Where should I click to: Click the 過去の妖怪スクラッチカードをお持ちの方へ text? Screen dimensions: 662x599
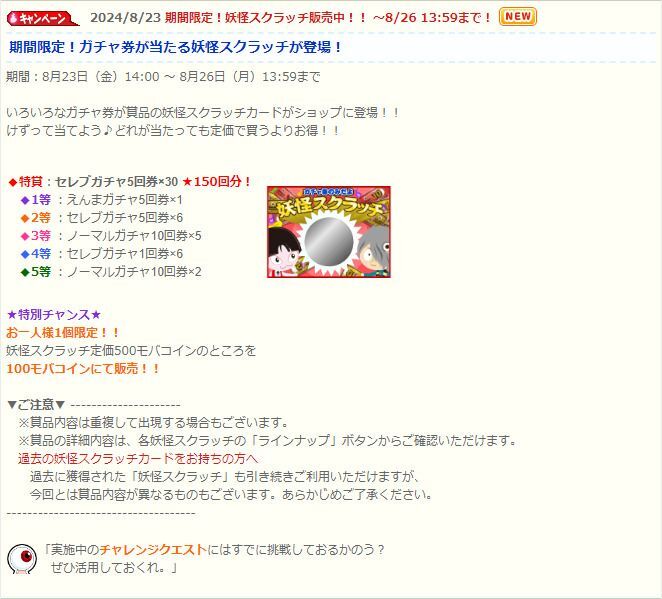(x=138, y=458)
